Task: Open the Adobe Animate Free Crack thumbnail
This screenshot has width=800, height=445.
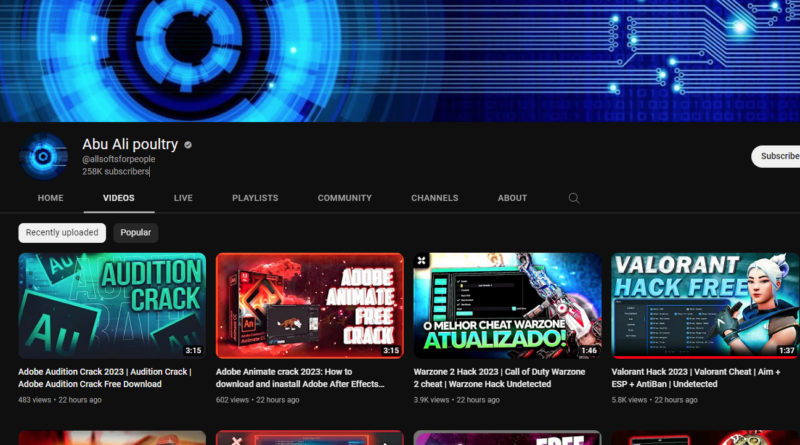Action: click(x=310, y=306)
